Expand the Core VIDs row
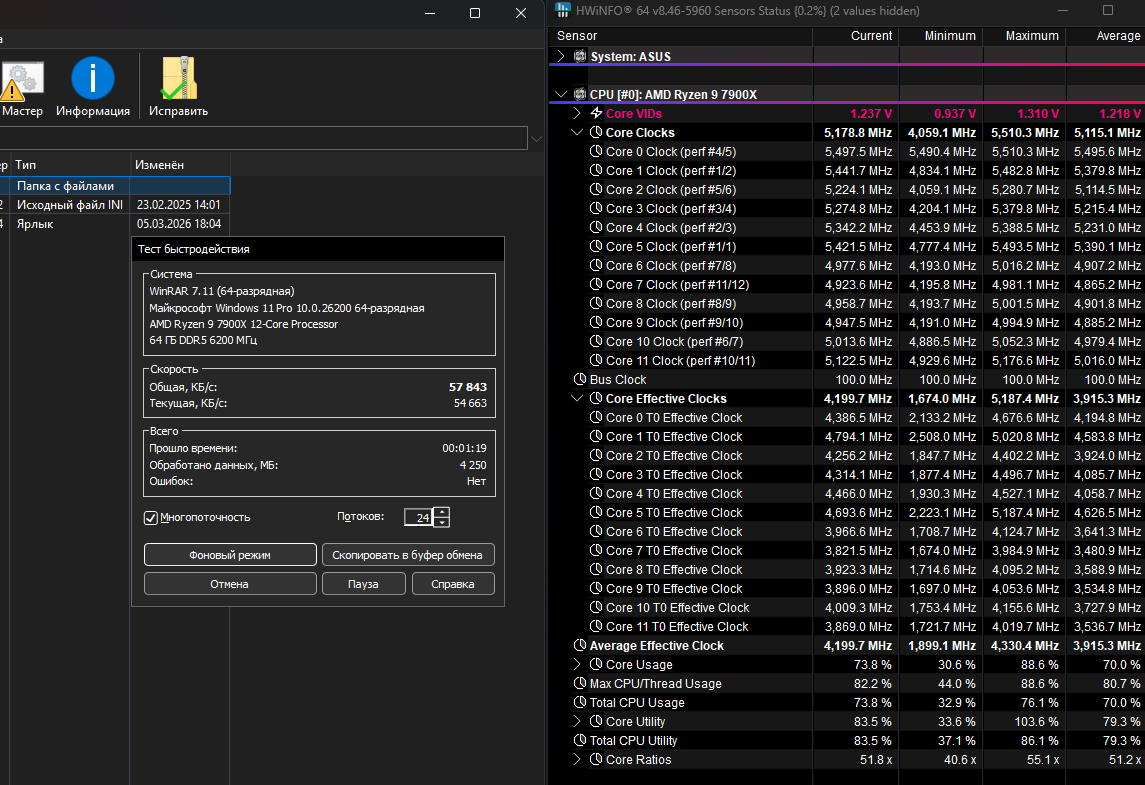Viewport: 1145px width, 785px height. click(x=577, y=113)
